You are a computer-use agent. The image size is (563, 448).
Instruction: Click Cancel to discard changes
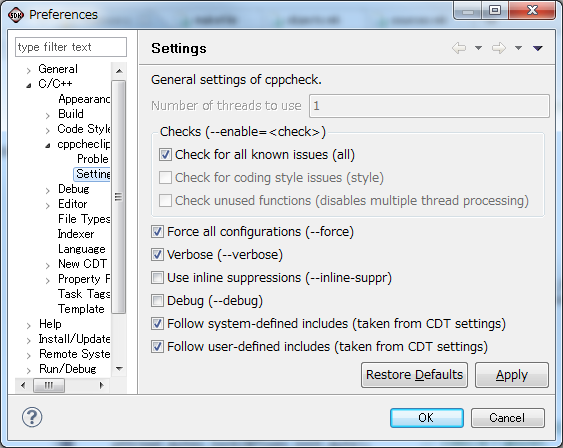pyautogui.click(x=507, y=418)
